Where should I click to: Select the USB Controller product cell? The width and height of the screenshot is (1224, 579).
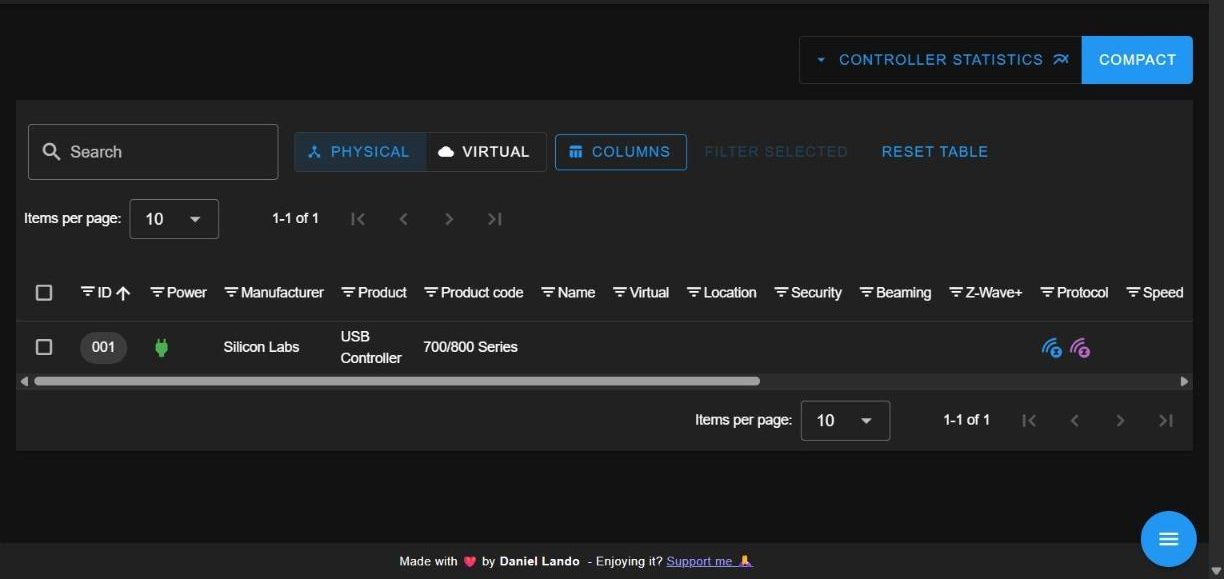(371, 347)
